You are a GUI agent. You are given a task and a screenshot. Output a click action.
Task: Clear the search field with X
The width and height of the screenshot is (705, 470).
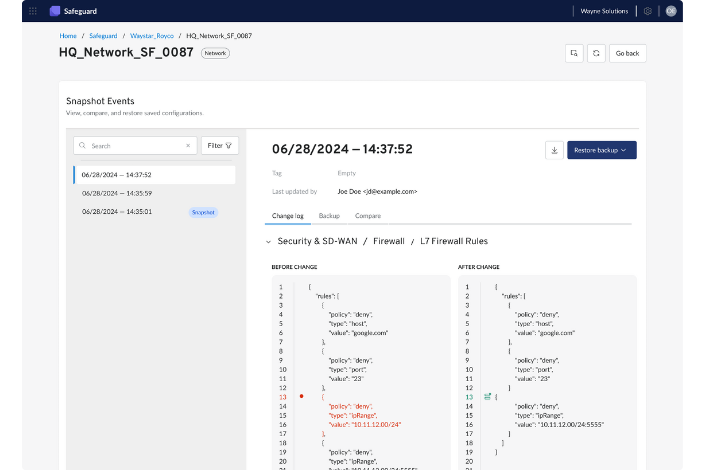point(188,146)
